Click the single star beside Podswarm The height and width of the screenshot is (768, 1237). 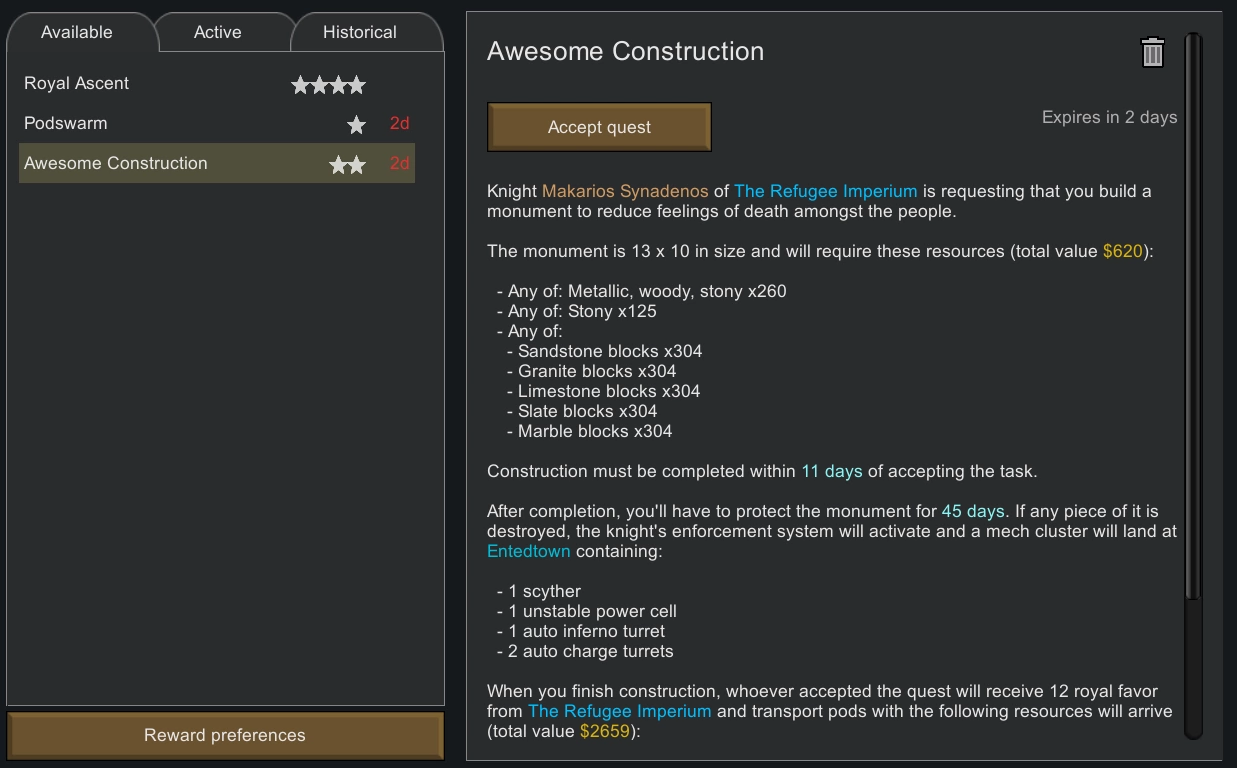356,125
